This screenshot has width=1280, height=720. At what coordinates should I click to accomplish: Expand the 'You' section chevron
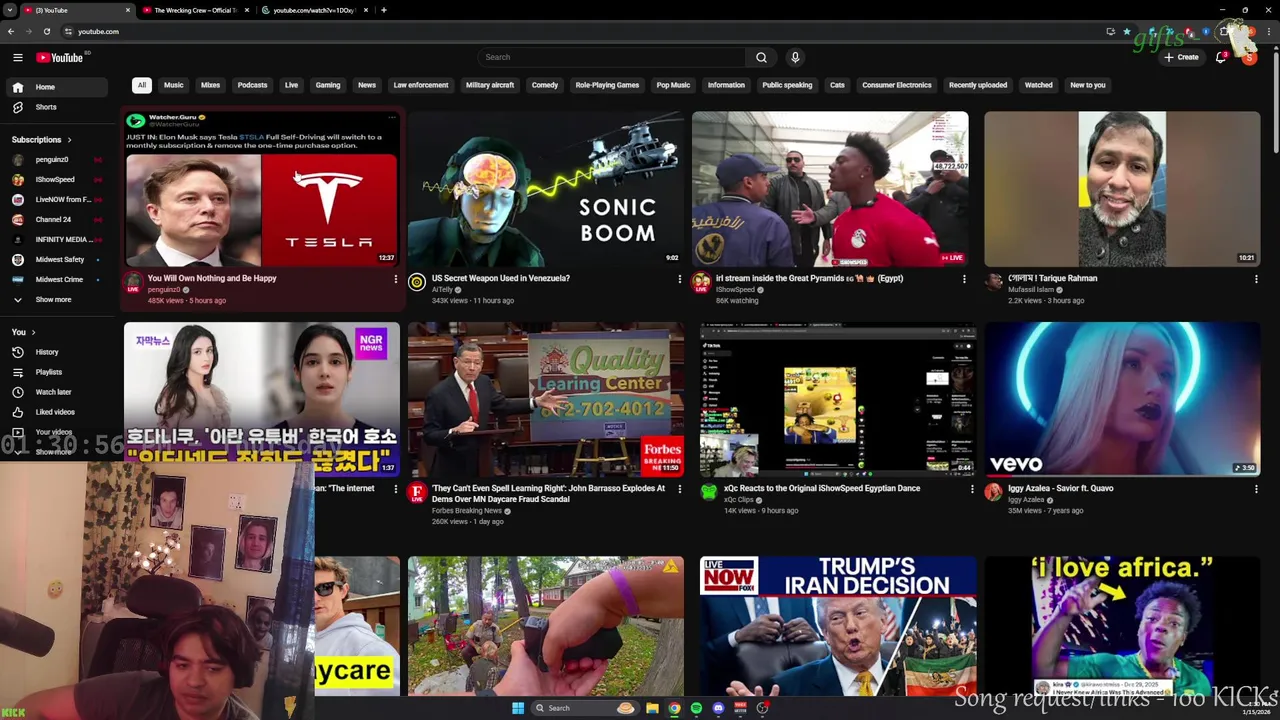point(33,332)
